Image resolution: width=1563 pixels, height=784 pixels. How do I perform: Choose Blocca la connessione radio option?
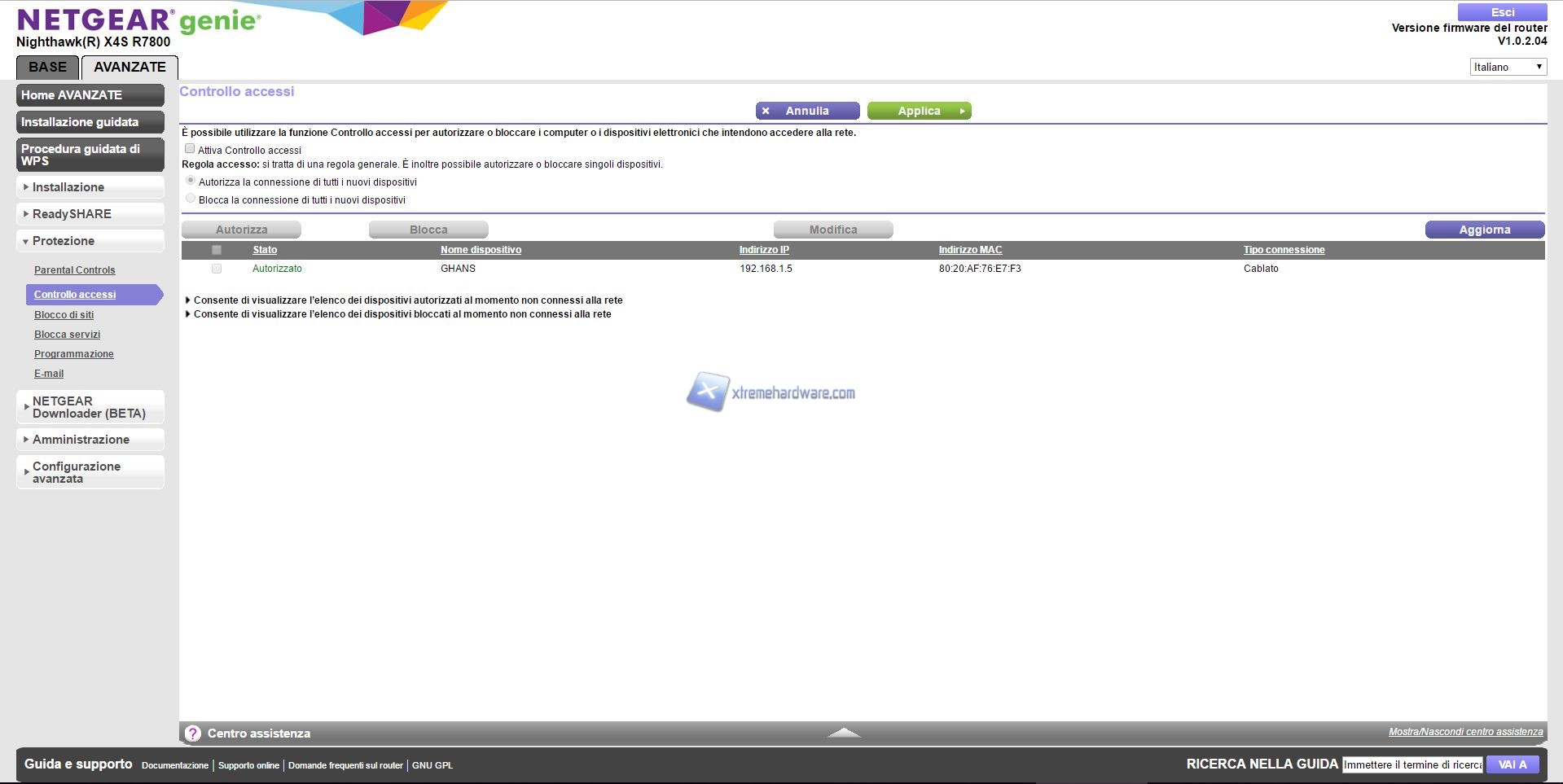click(x=191, y=199)
